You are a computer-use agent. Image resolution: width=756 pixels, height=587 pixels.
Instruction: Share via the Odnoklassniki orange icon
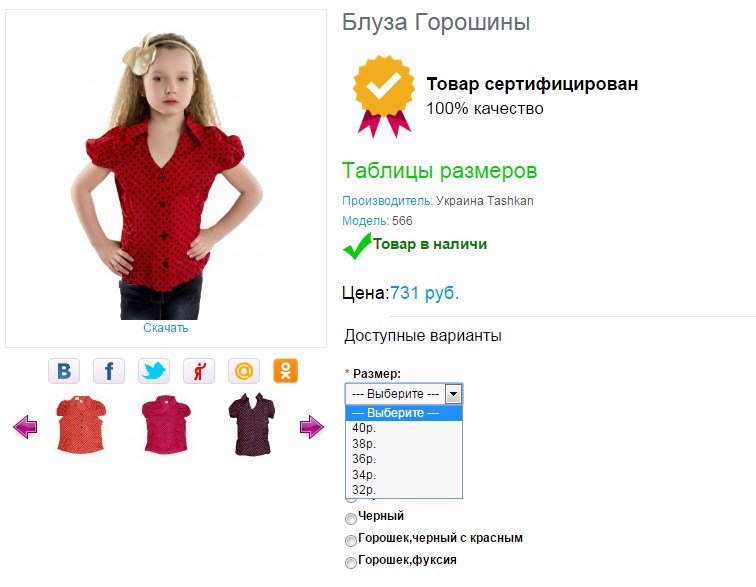tap(285, 371)
